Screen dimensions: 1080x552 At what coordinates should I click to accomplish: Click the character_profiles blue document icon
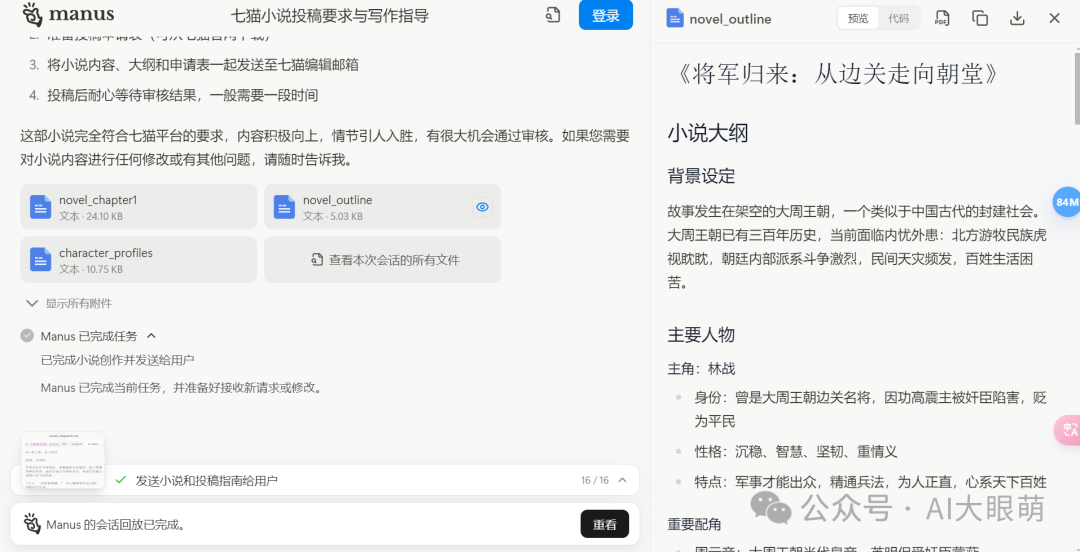(x=41, y=260)
